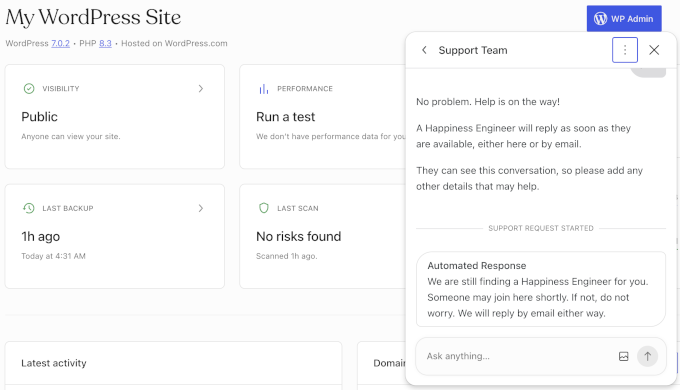Screen dimensions: 680x390
Task: Select the 1h ago backup text
Action: 41,236
